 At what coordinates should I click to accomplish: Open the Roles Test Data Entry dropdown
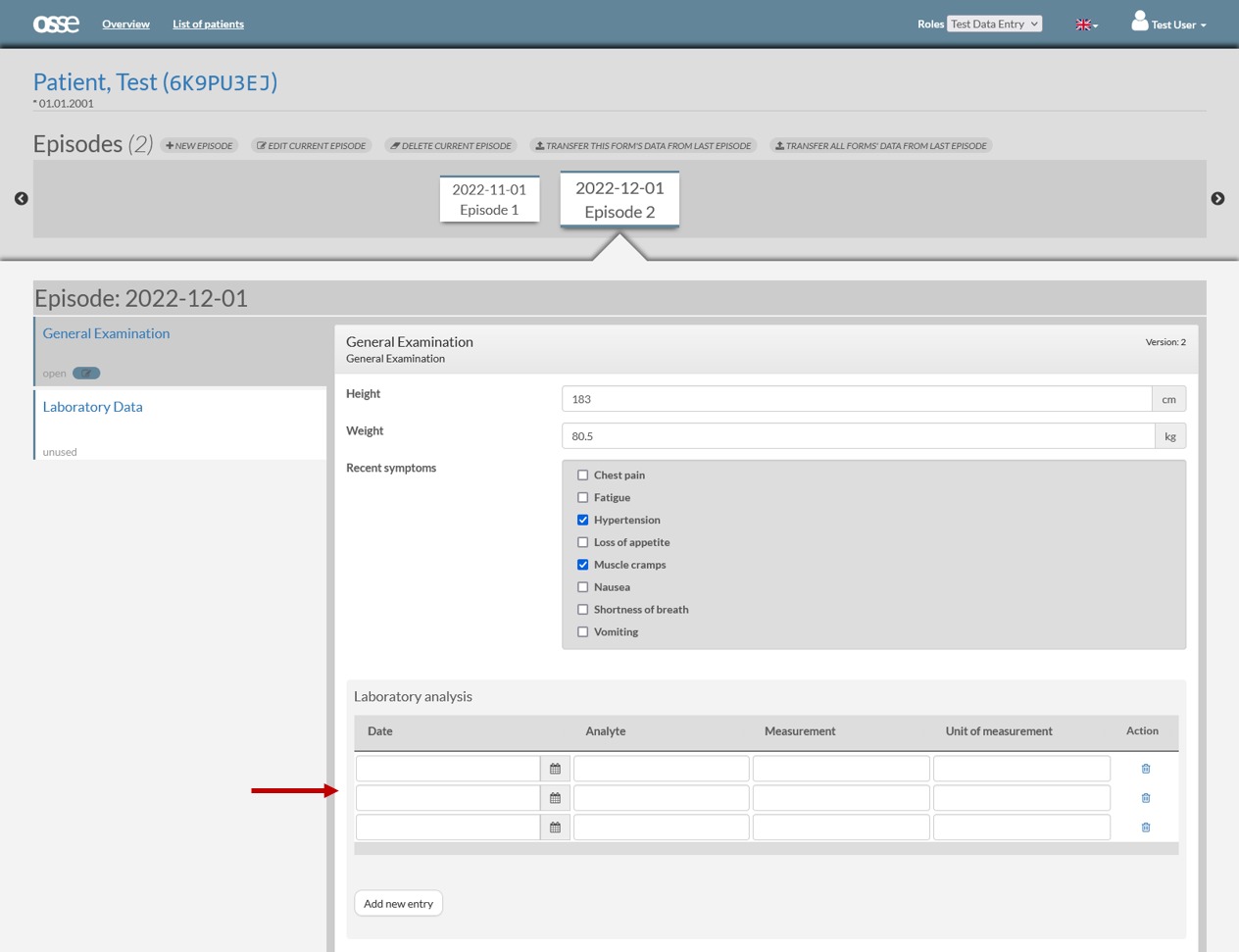[994, 24]
